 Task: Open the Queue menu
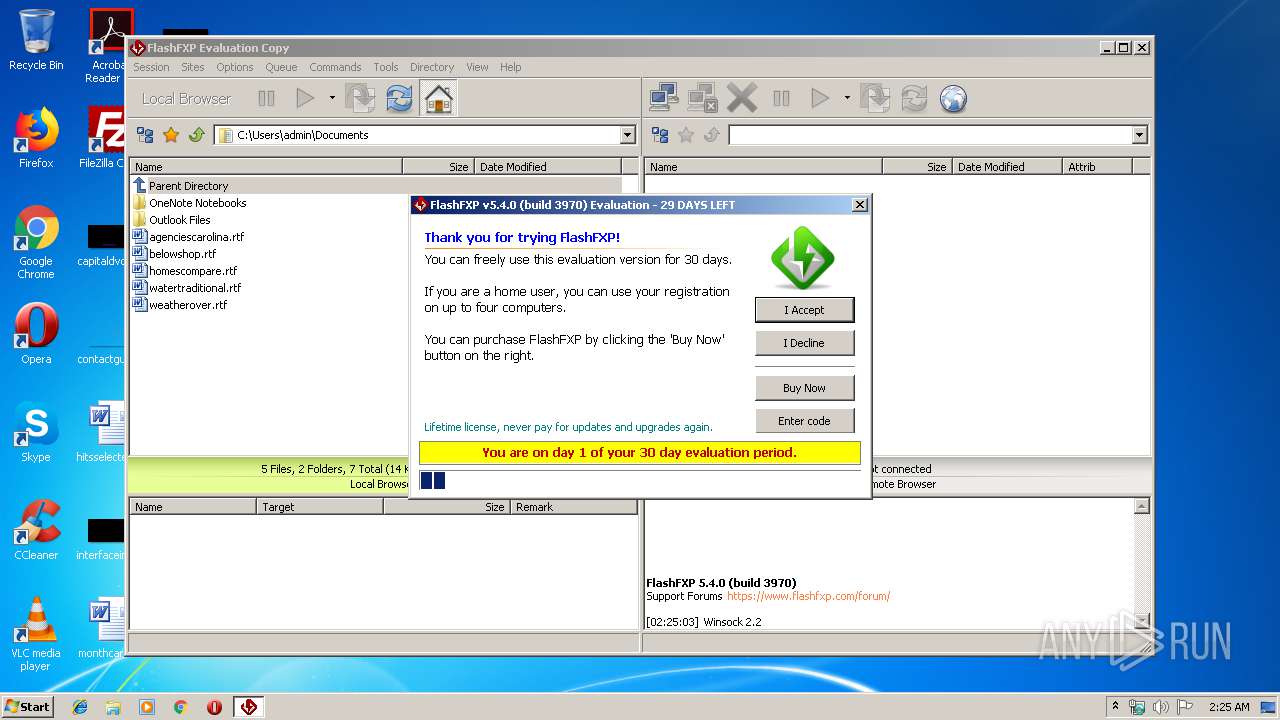click(x=281, y=67)
